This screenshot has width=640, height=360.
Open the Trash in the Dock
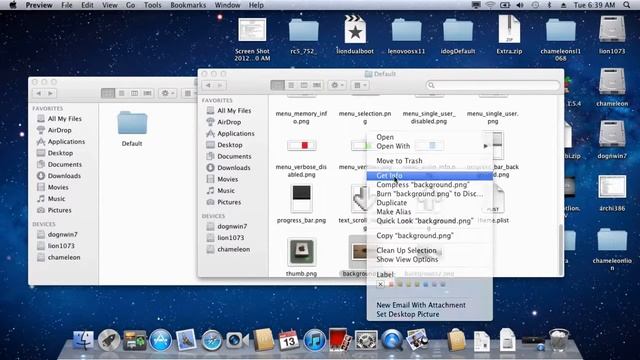coord(559,340)
